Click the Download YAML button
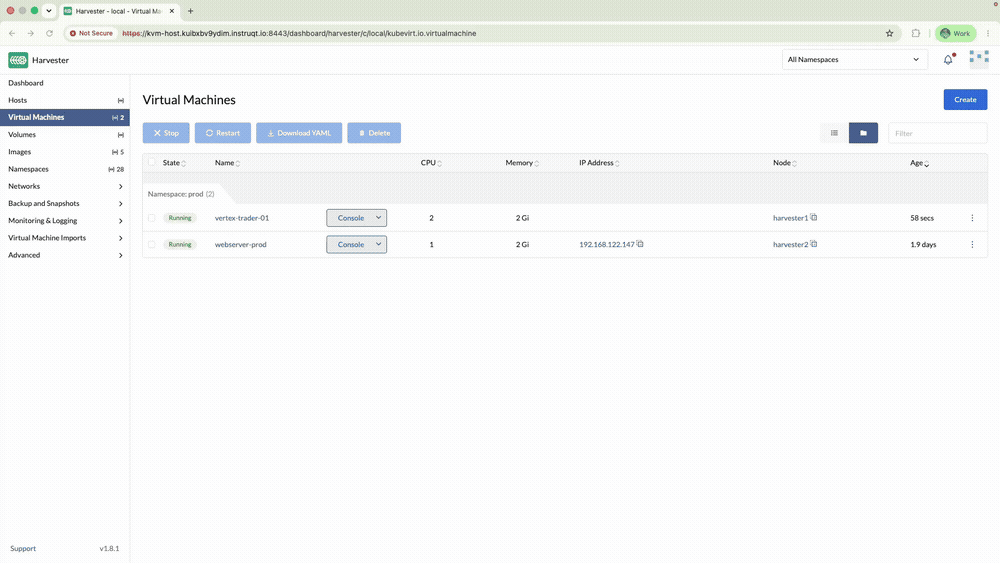This screenshot has height=563, width=1000. (299, 133)
